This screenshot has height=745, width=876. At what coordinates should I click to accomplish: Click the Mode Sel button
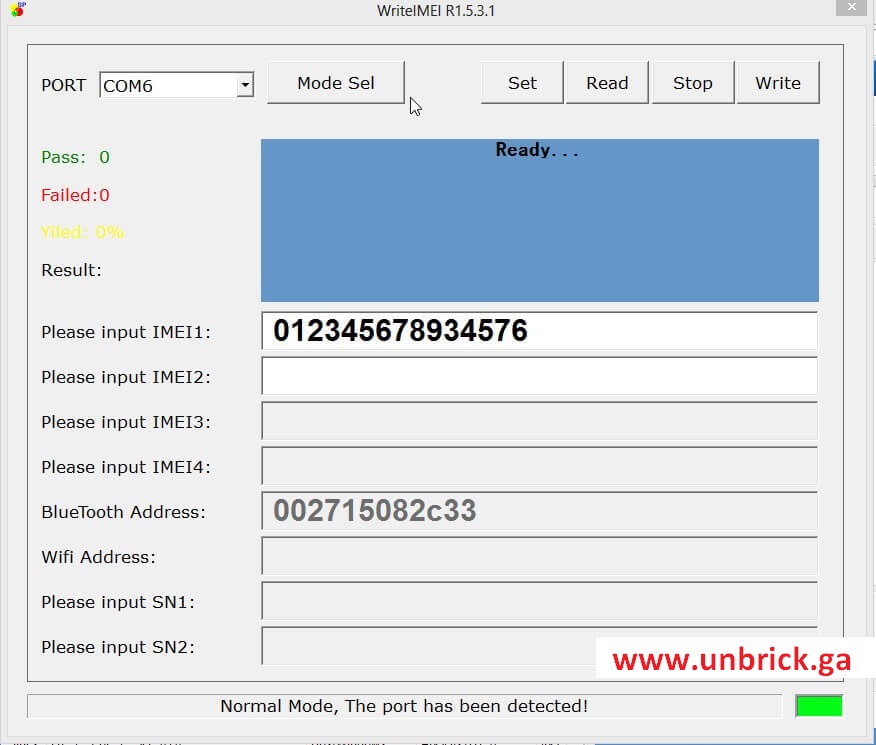pos(336,83)
